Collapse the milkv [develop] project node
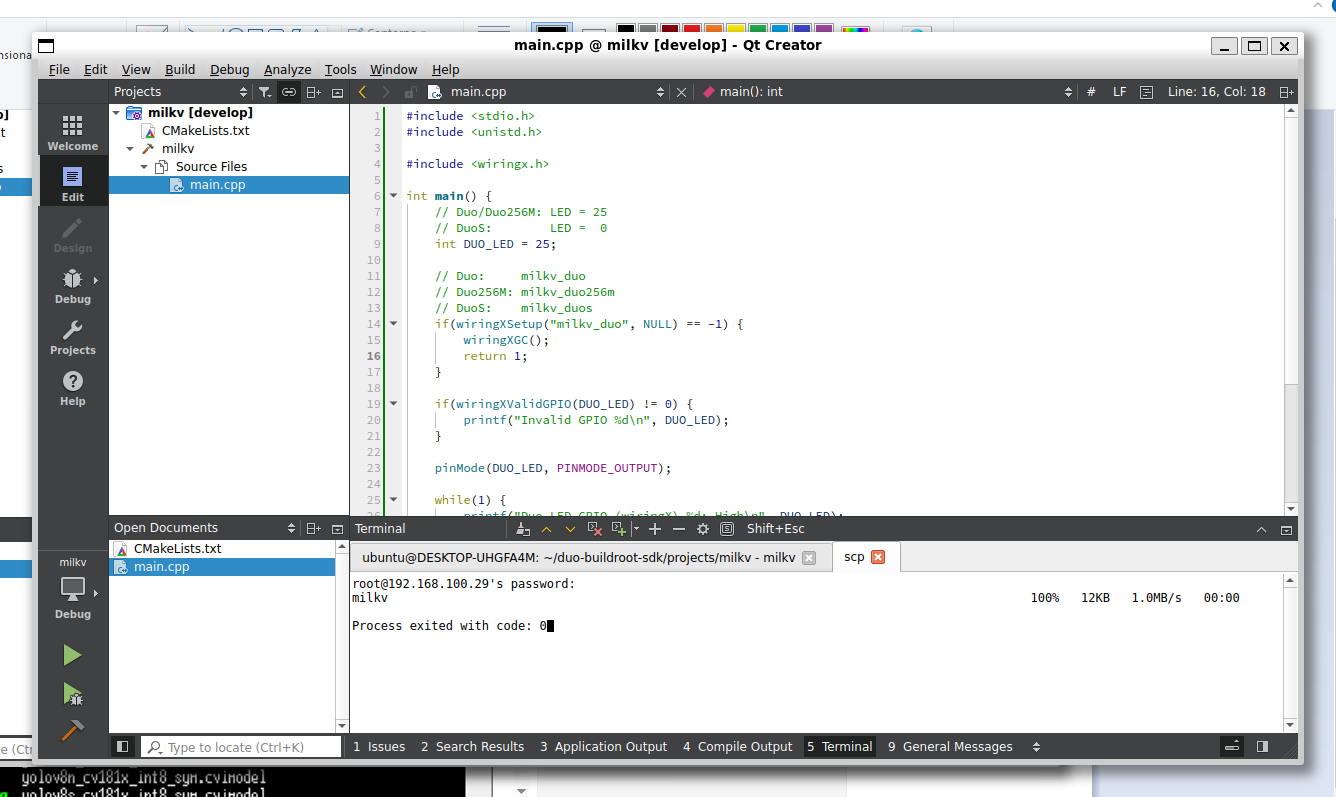 pyautogui.click(x=117, y=113)
